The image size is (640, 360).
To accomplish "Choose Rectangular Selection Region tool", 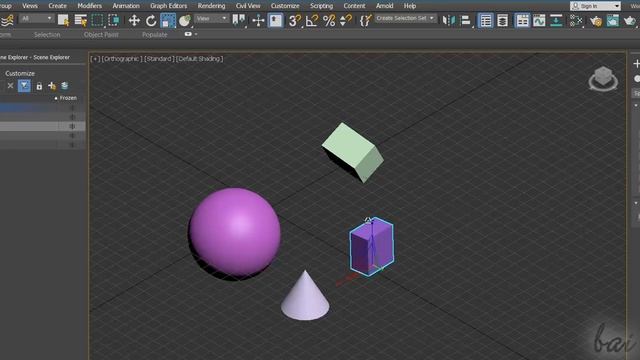I will (97, 20).
